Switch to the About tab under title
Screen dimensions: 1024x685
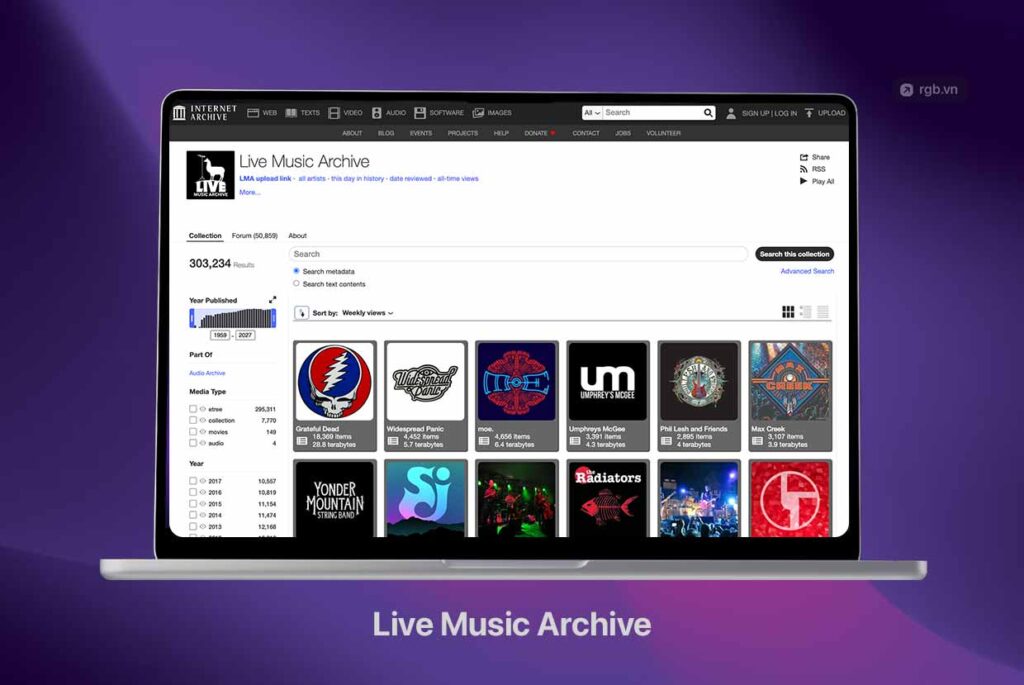(297, 236)
